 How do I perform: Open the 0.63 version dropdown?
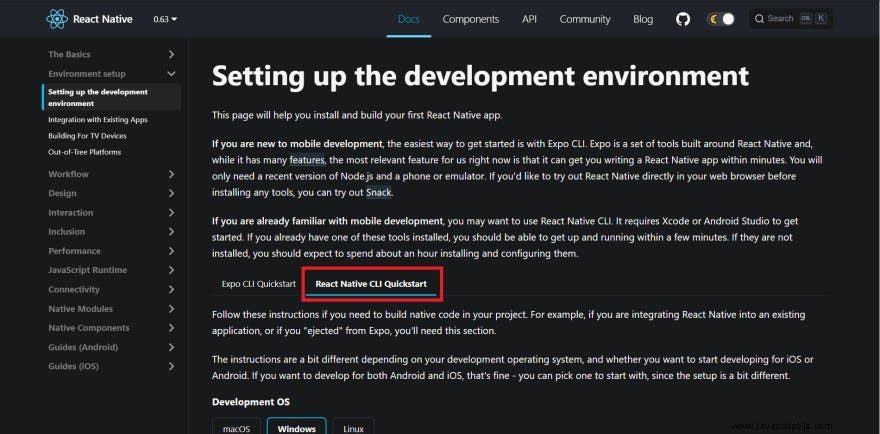click(165, 19)
